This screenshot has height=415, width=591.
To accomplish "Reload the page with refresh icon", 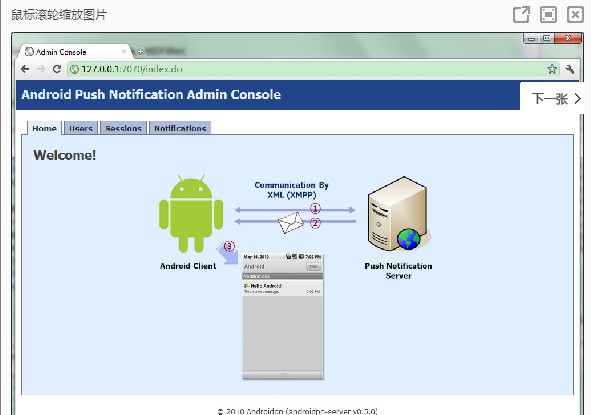I will point(57,69).
